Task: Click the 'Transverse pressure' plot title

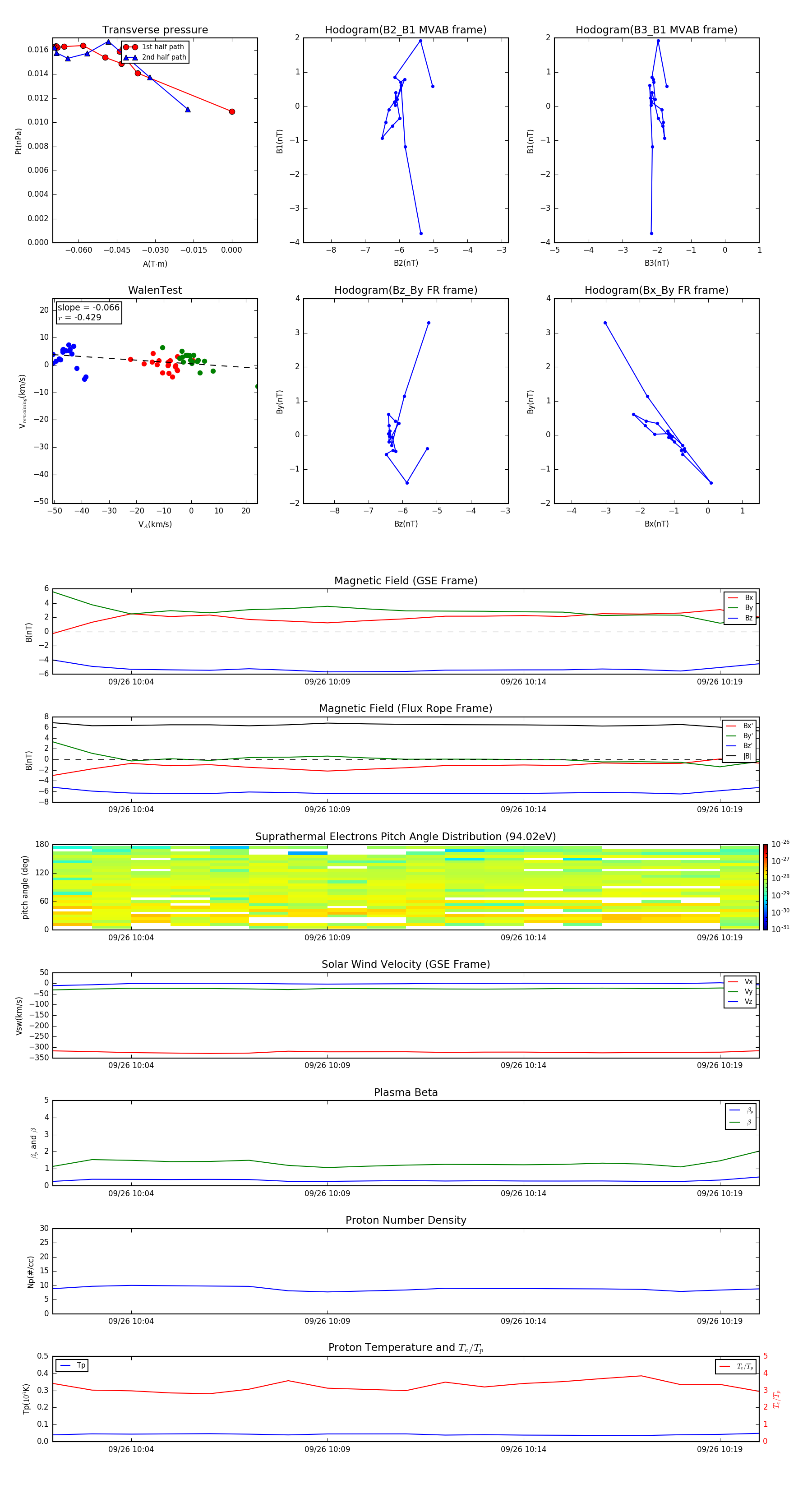Action: [155, 30]
